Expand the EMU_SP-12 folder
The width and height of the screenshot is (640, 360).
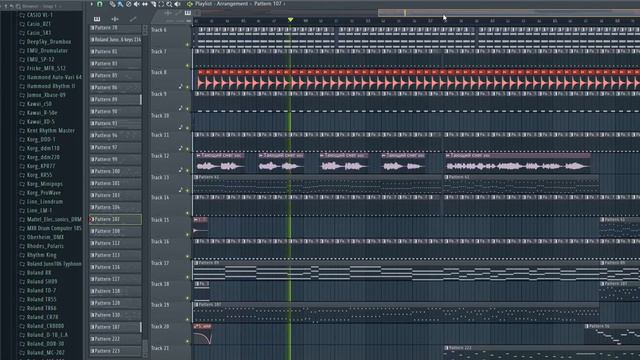tap(37, 60)
